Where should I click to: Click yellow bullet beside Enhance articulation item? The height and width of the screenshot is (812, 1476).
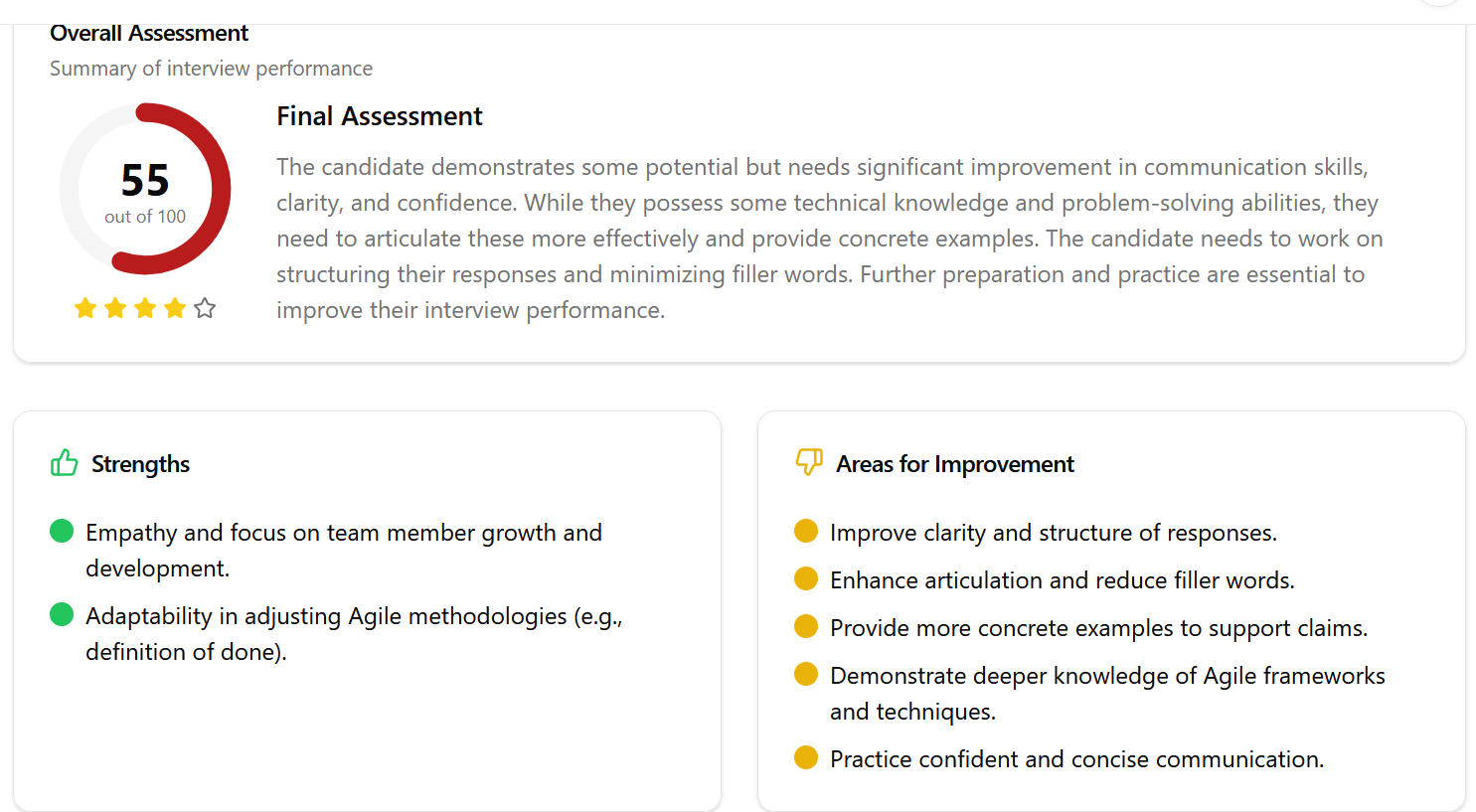coord(806,579)
